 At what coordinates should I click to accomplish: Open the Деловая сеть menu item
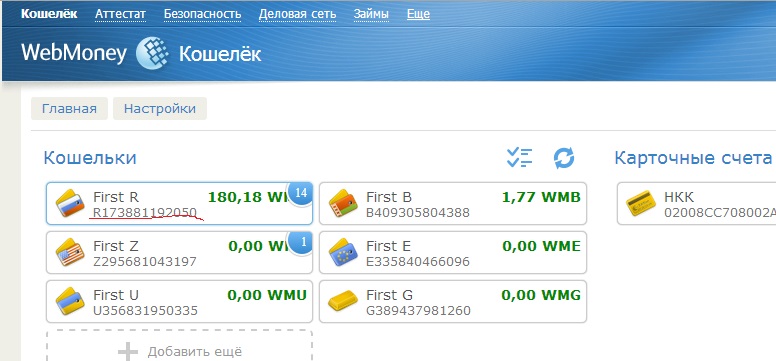297,14
